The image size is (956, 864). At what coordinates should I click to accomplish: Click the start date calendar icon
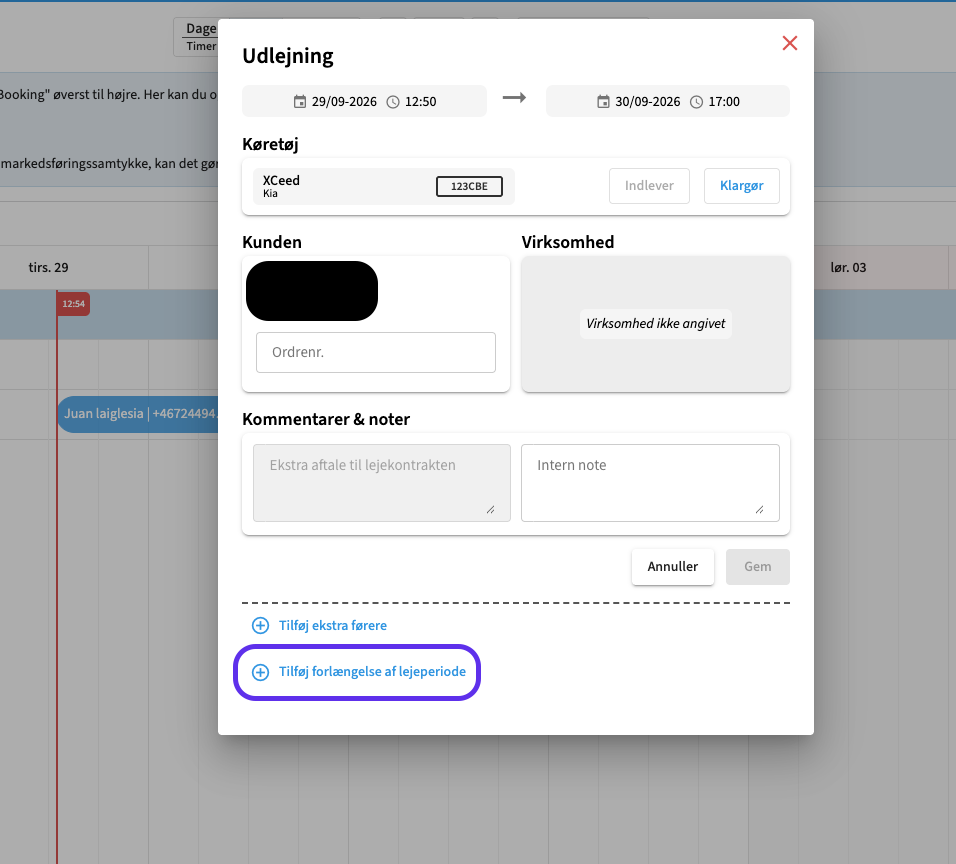pyautogui.click(x=299, y=102)
